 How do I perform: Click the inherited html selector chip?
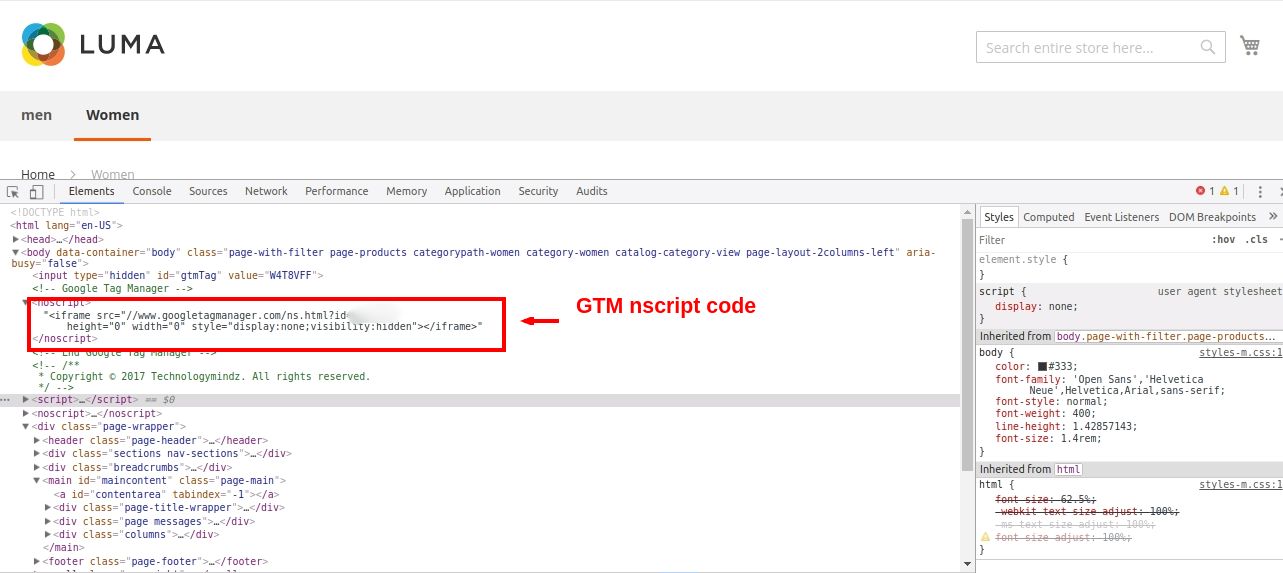coord(1069,469)
